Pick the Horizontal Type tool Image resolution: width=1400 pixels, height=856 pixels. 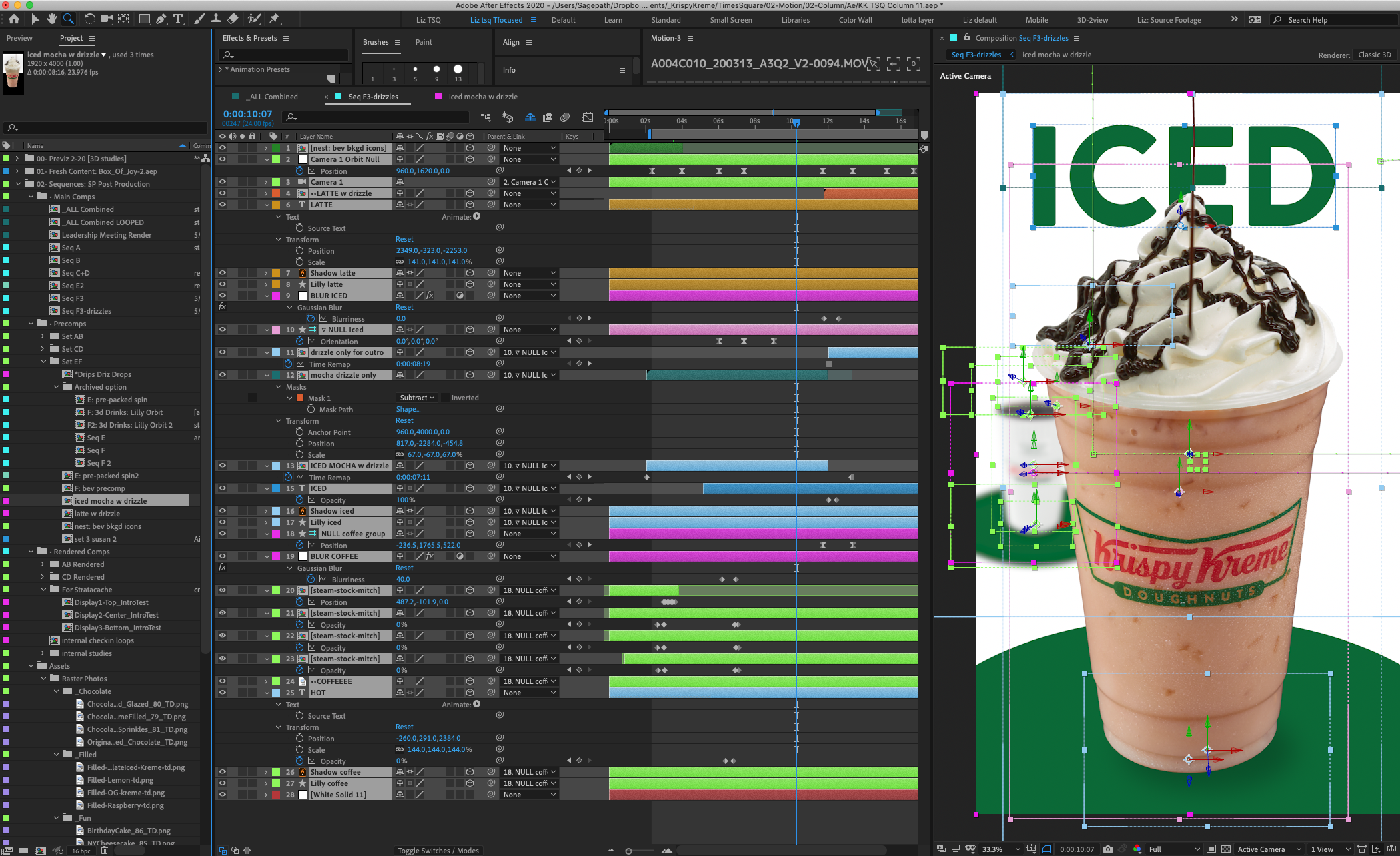(x=178, y=19)
